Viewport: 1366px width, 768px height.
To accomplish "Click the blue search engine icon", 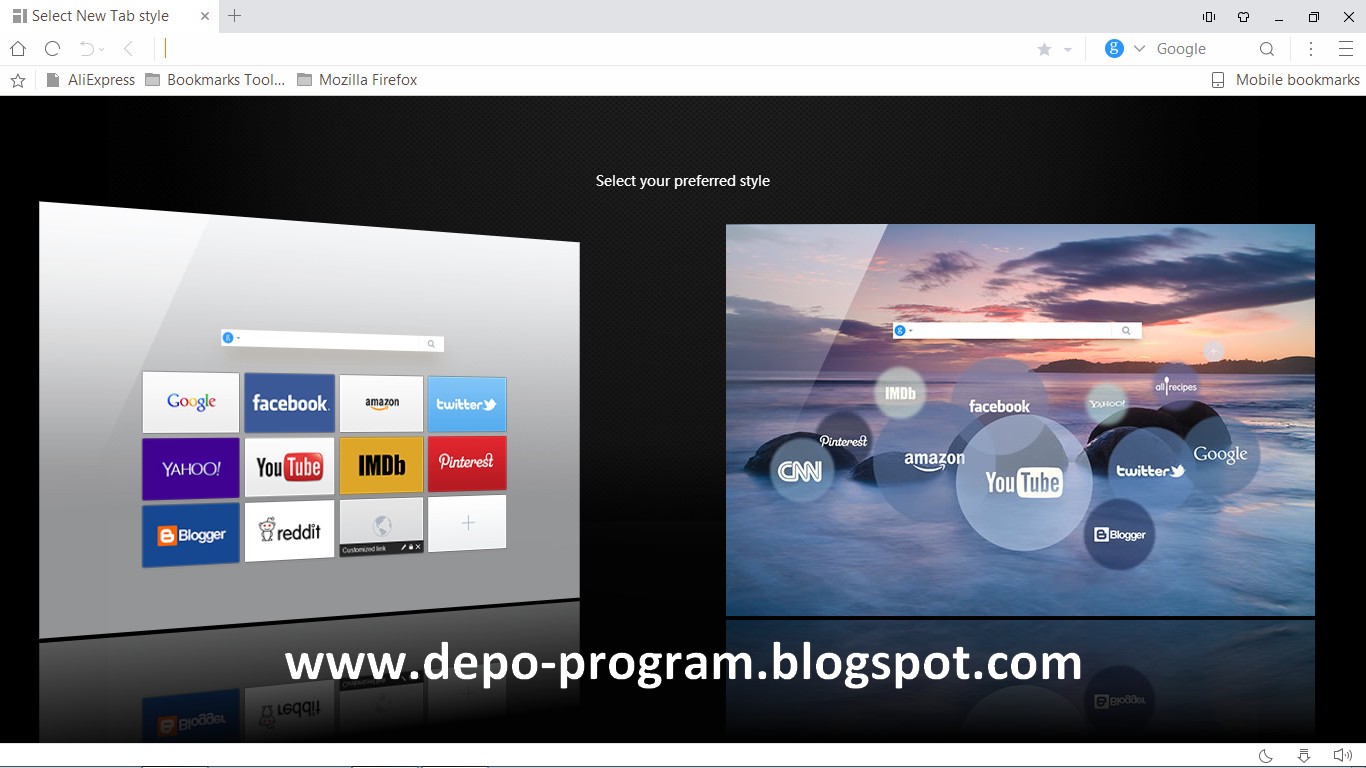I will tap(1114, 48).
